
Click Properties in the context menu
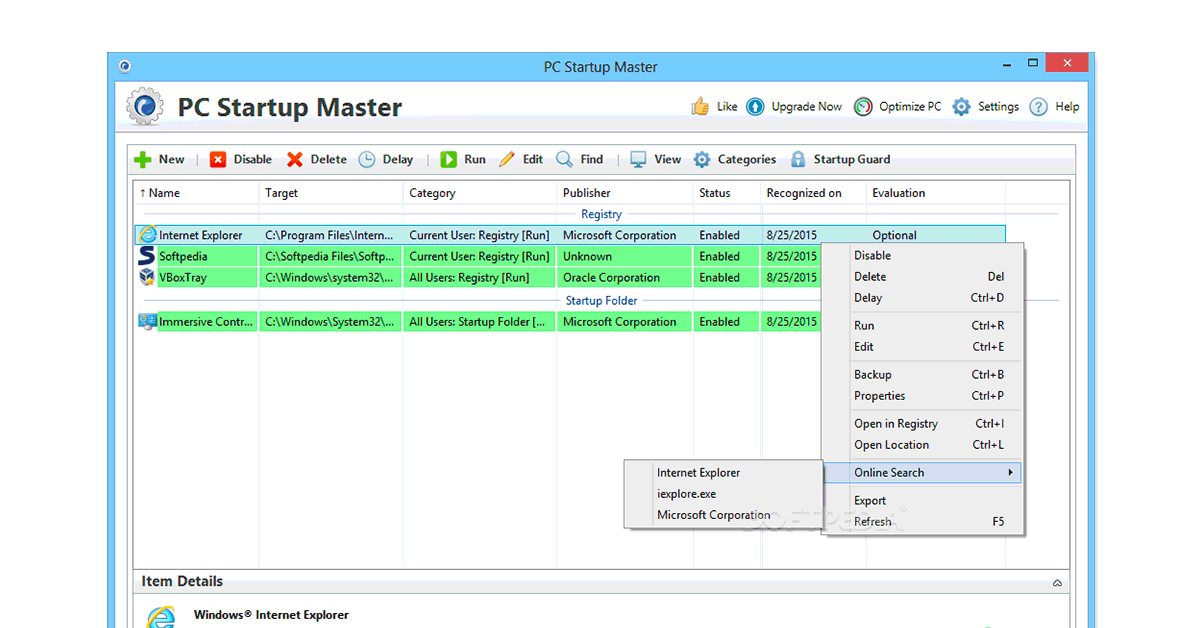[879, 396]
